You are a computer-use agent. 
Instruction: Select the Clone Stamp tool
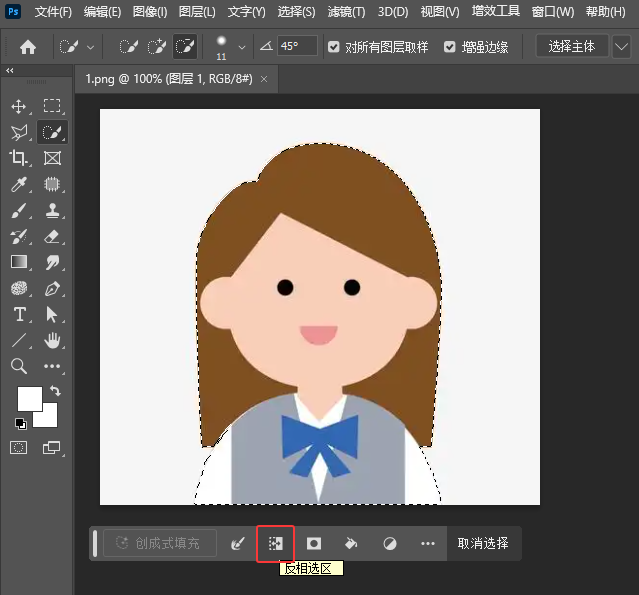point(52,211)
